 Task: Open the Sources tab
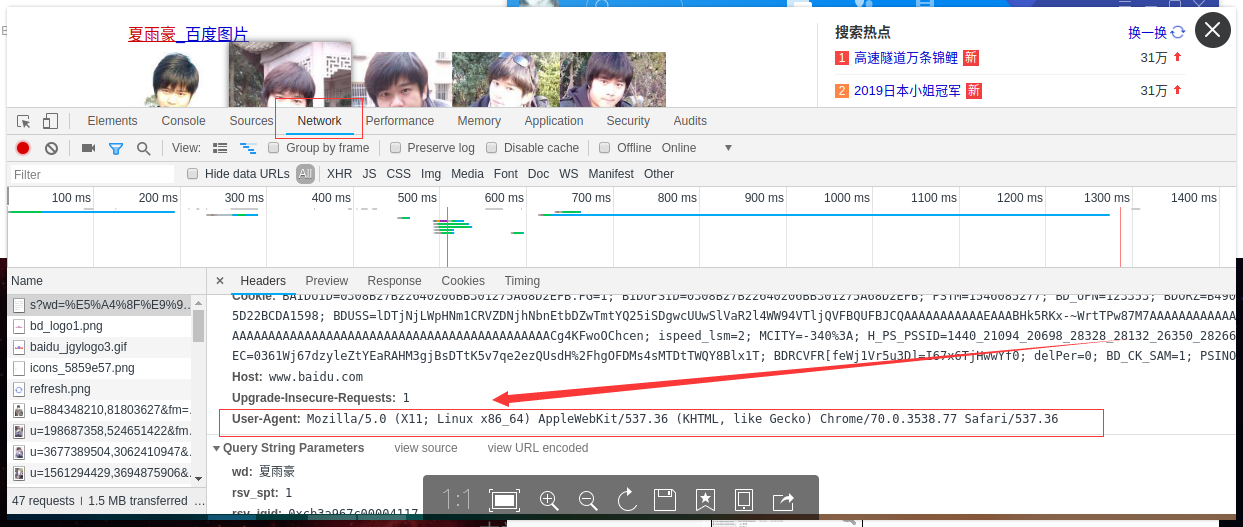[251, 121]
